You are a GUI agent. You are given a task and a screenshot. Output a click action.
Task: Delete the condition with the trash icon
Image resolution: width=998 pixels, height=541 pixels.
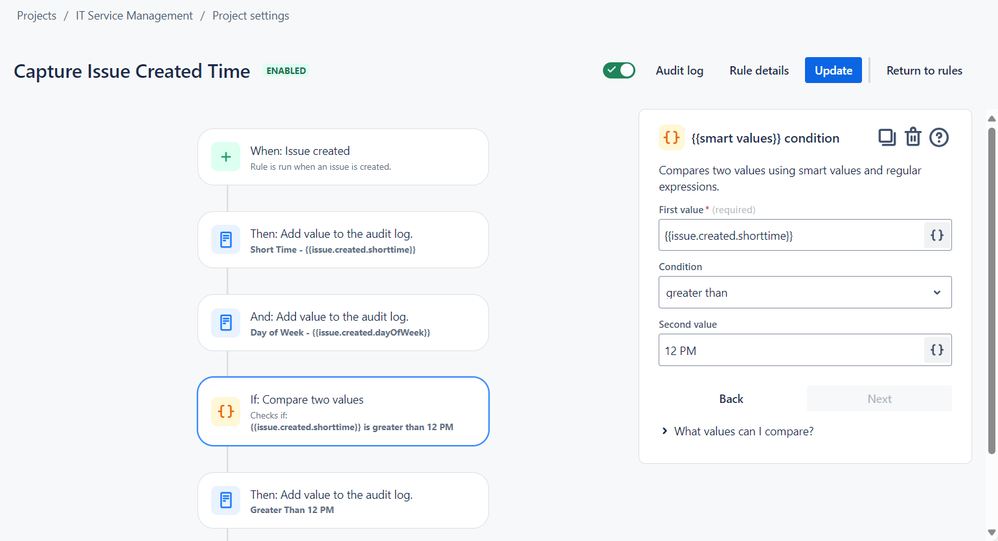(913, 137)
